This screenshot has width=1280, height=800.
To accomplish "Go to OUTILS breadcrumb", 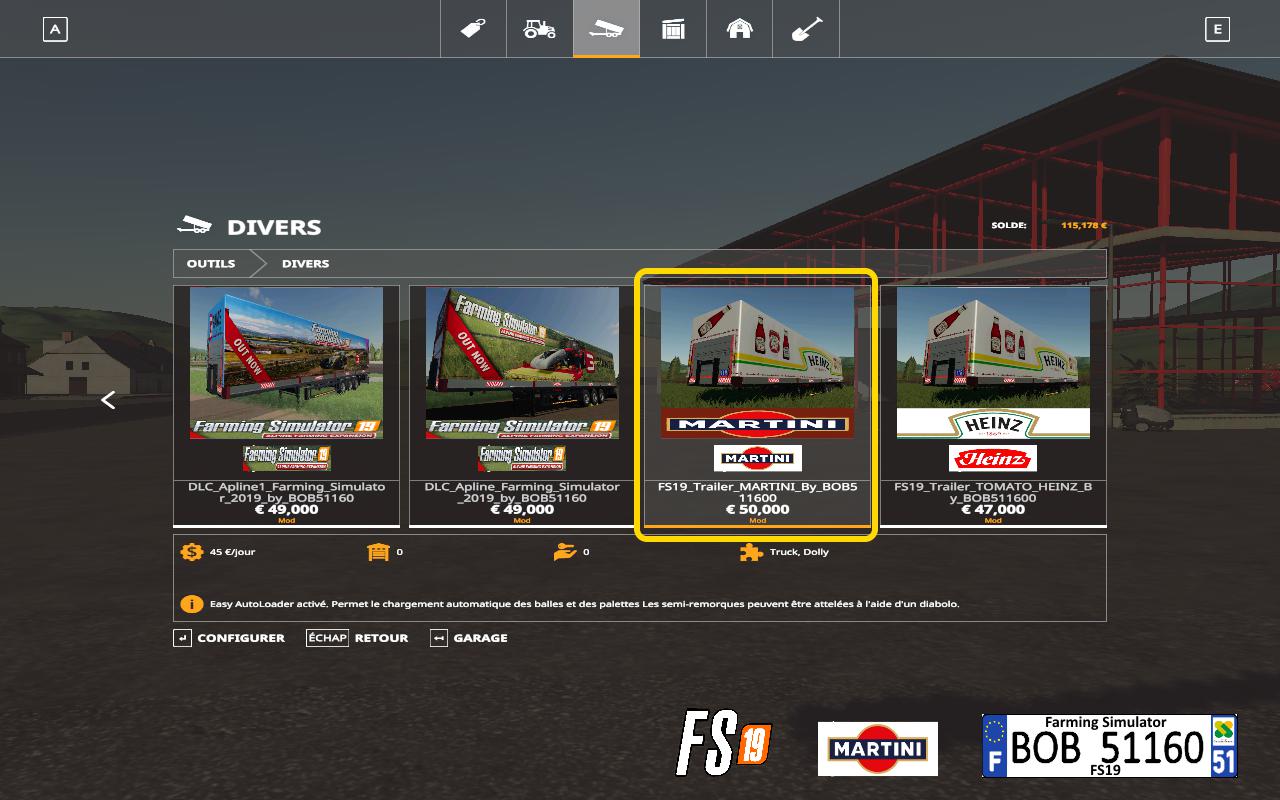I will click(211, 264).
